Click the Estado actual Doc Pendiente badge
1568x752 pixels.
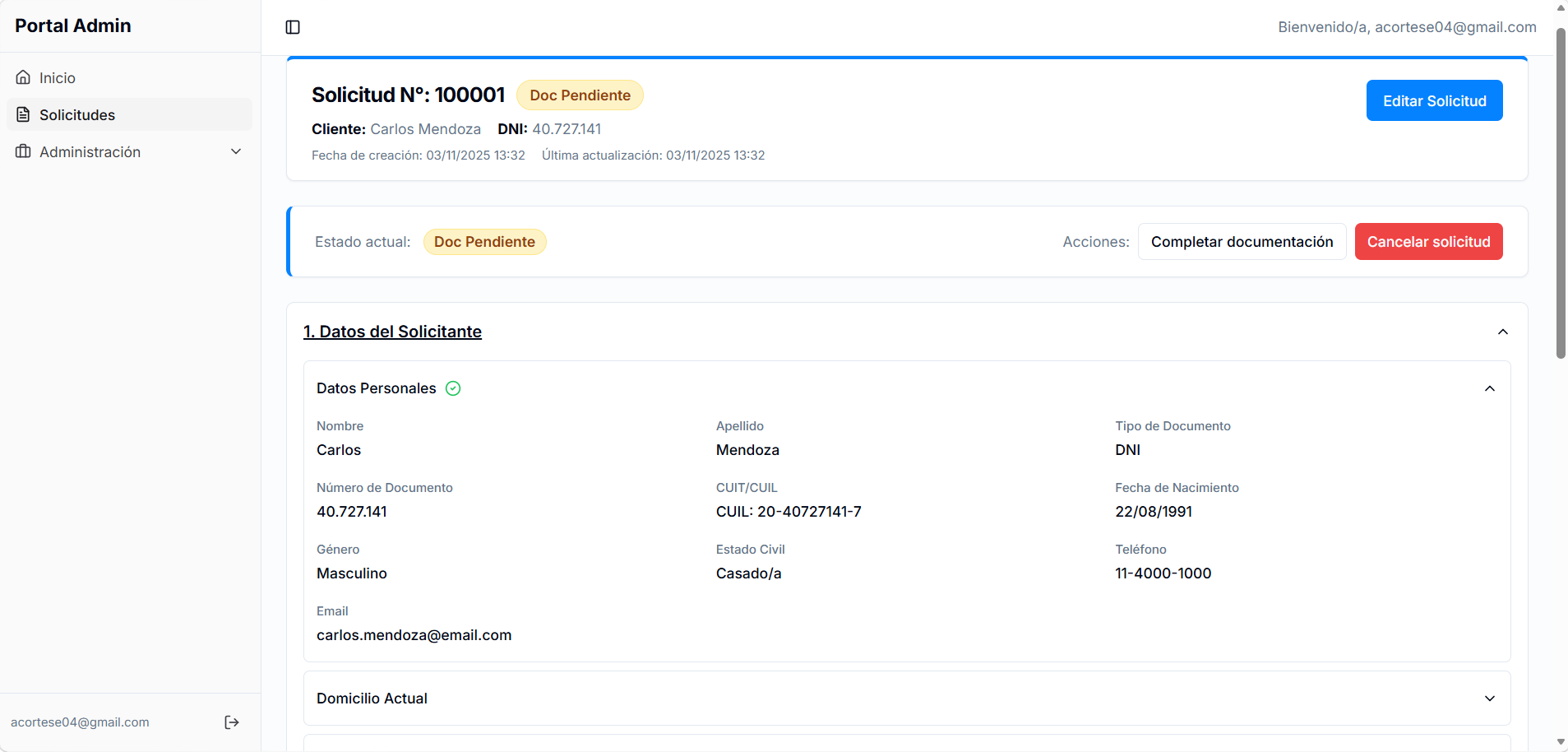point(484,241)
